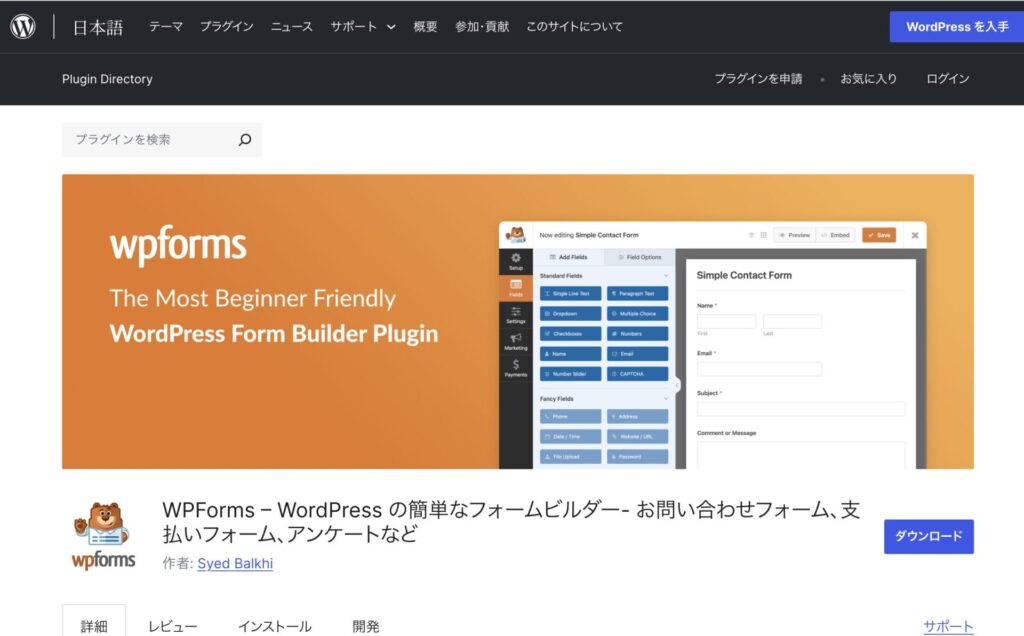Open the Syed Balkhi author link
The height and width of the screenshot is (636, 1024).
[x=235, y=563]
